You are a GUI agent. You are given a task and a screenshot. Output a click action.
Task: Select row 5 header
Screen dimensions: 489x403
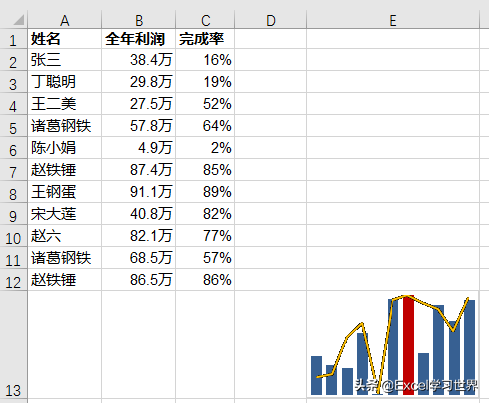click(13, 127)
